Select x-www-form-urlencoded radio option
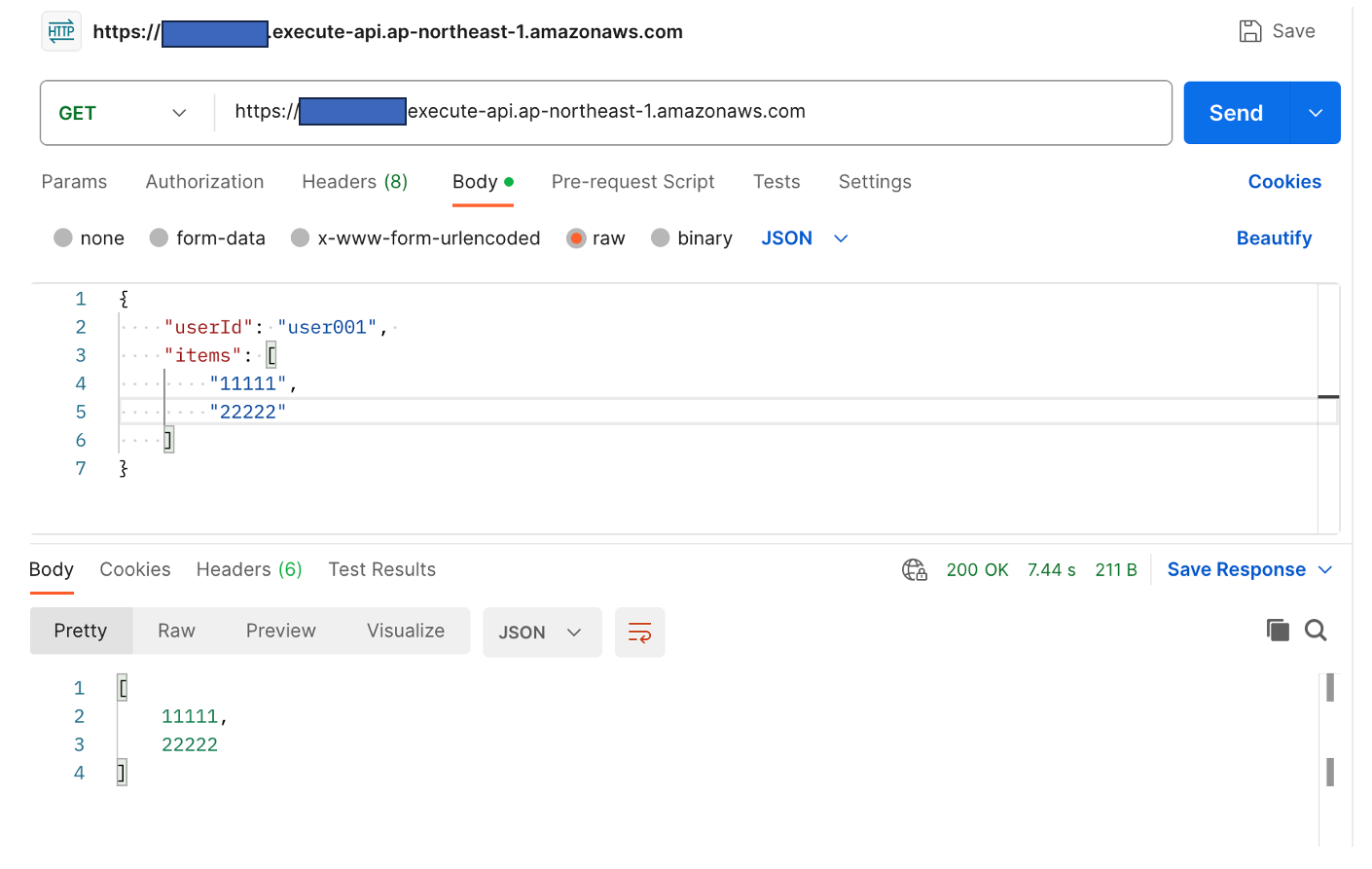Viewport: 1372px width, 869px height. pos(301,238)
